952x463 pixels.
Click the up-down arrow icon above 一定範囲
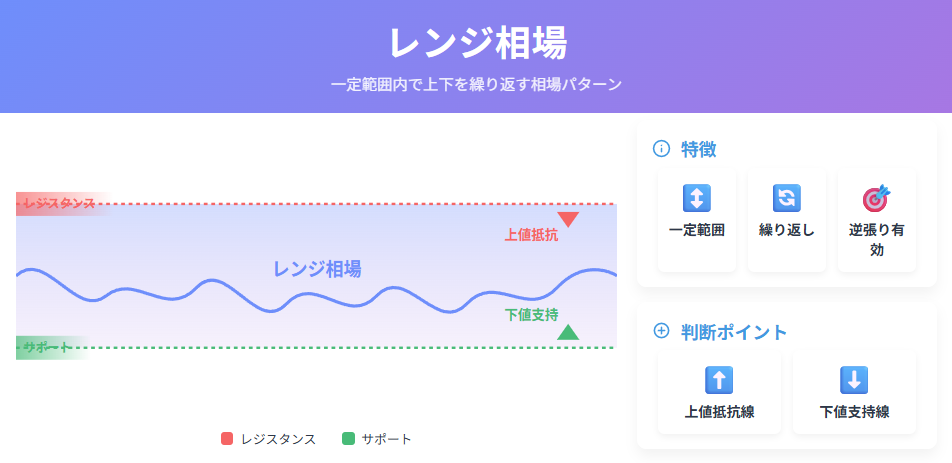696,198
